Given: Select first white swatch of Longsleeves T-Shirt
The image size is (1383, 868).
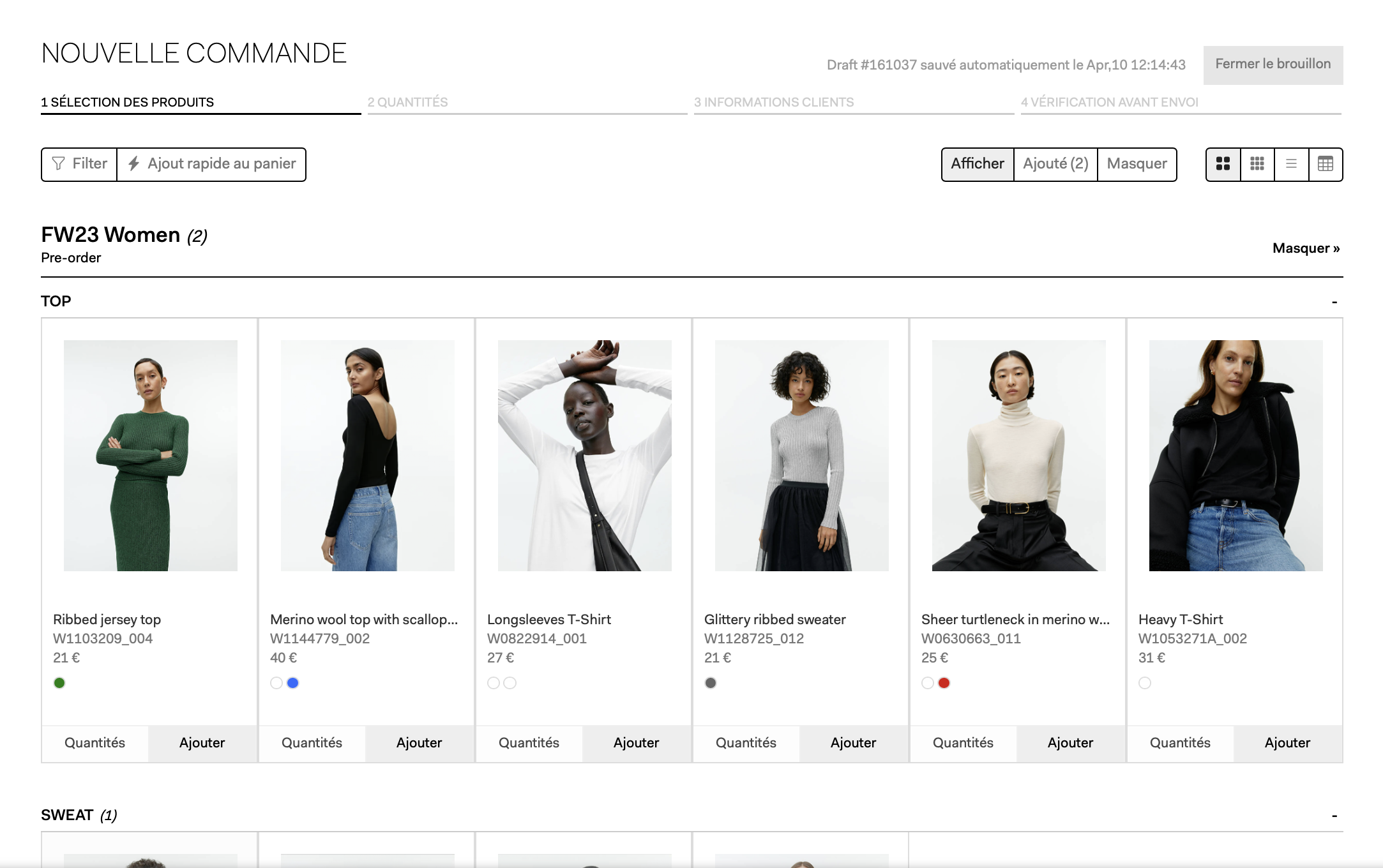Looking at the screenshot, I should tap(494, 683).
